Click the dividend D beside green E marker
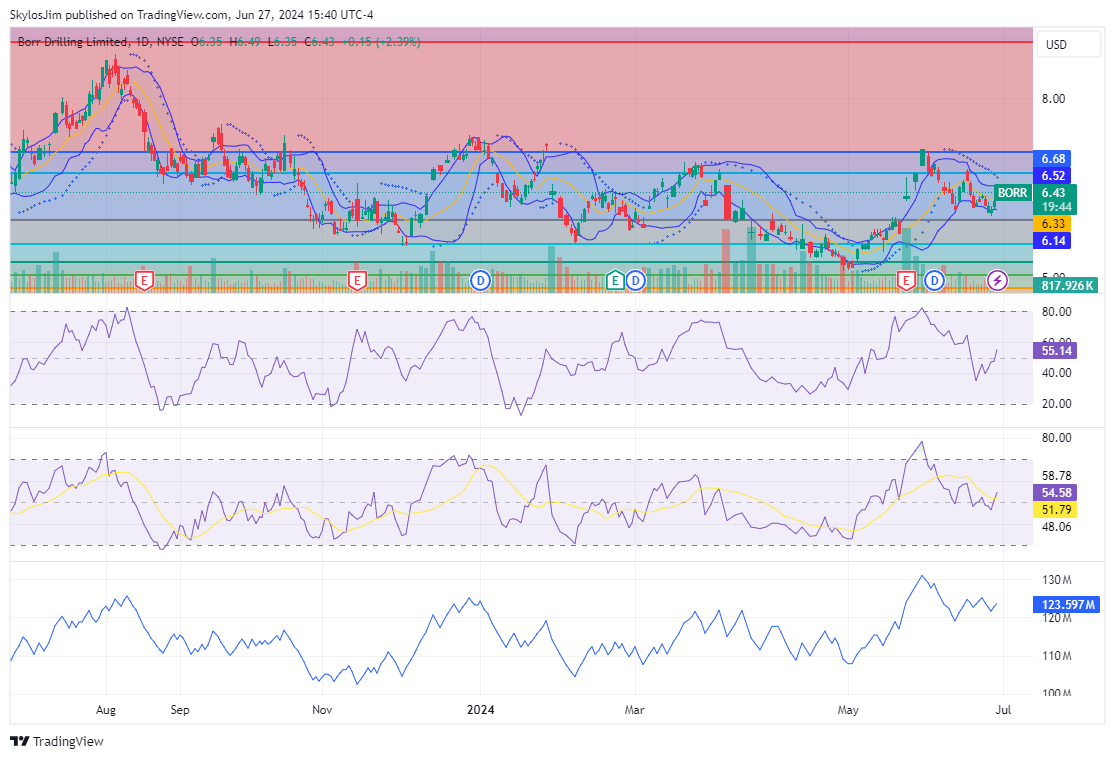Viewport: 1115px width, 759px height. click(x=635, y=280)
